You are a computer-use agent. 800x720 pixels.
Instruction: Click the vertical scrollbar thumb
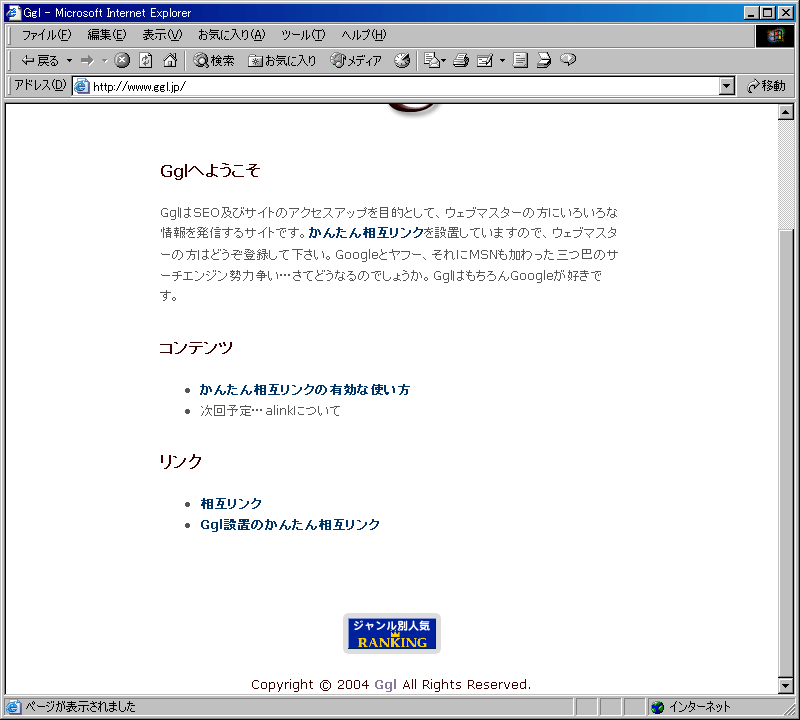point(786,453)
